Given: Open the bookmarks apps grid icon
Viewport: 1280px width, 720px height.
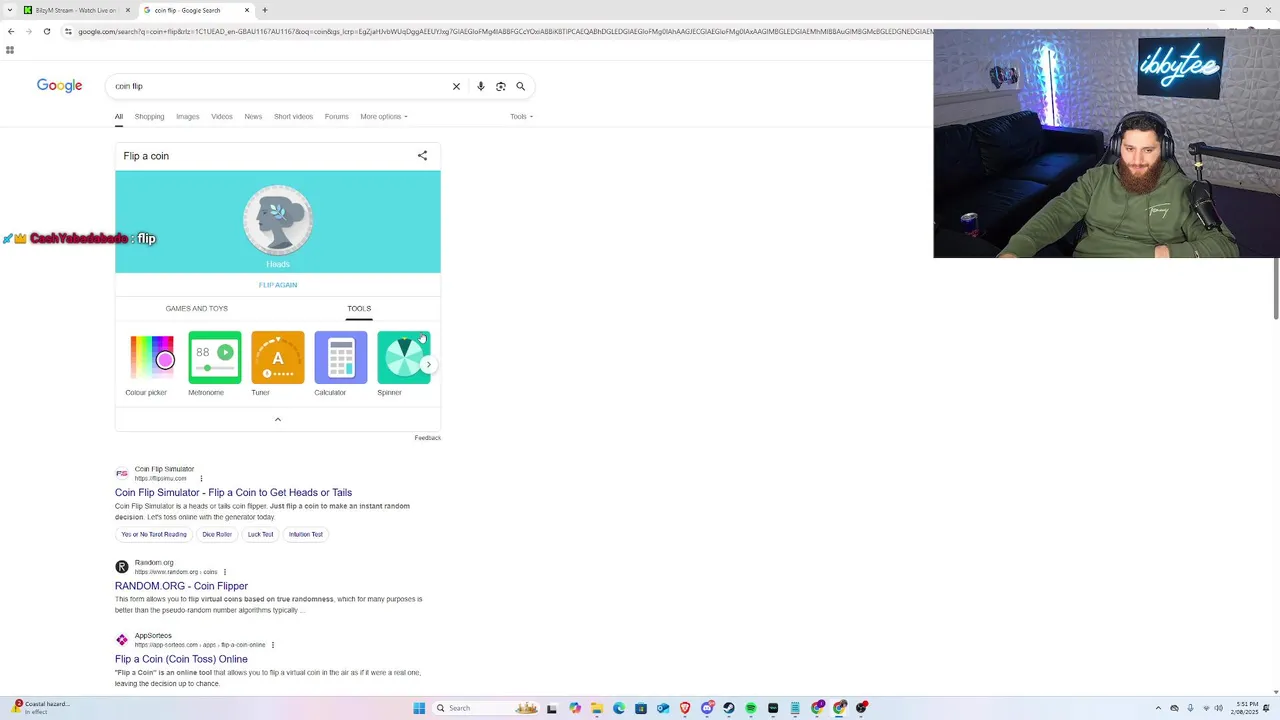Looking at the screenshot, I should tap(10, 50).
